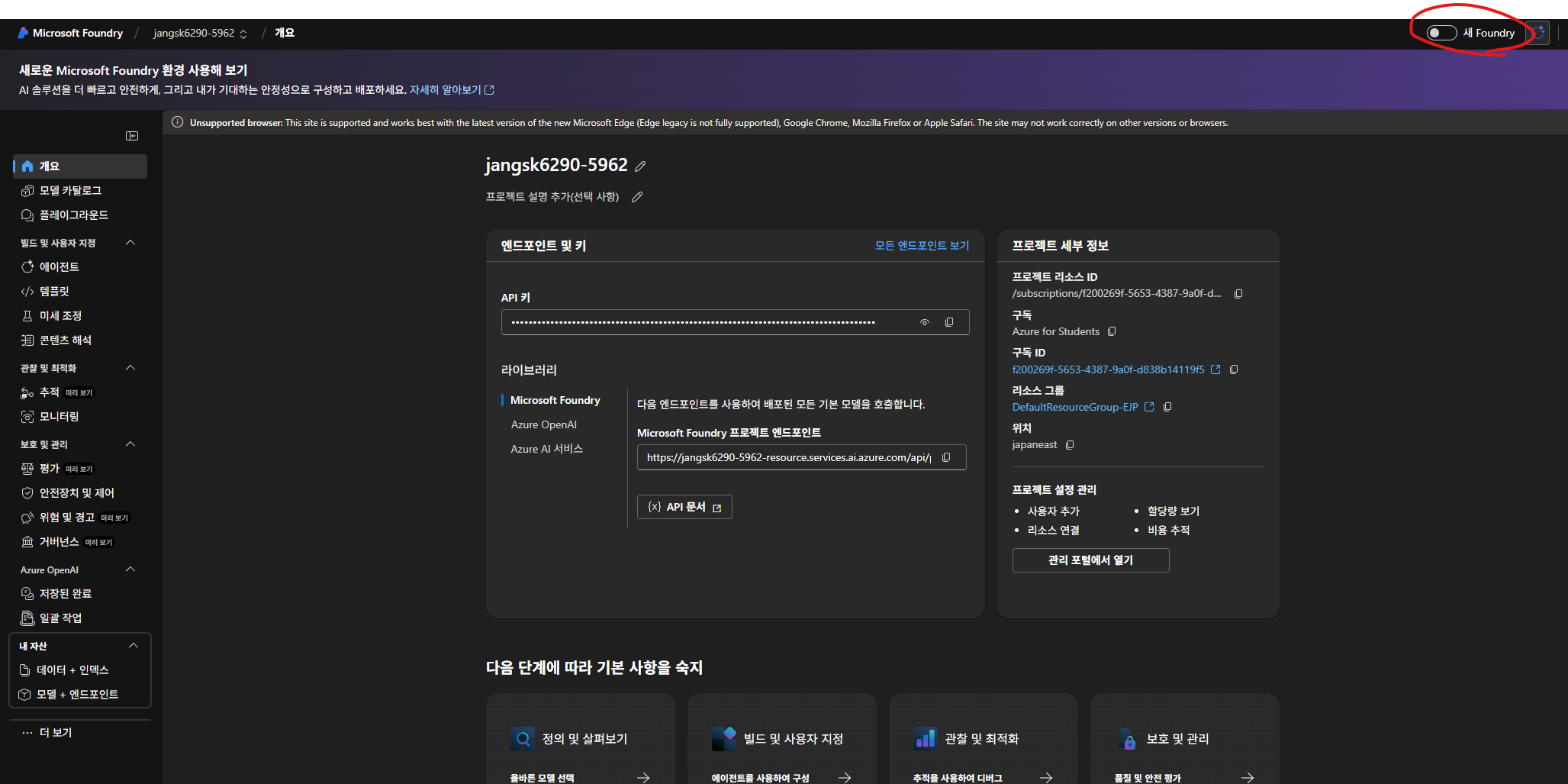The image size is (1568, 784).
Task: Open 안전장치 및 제어 in the sidebar
Action: coord(80,493)
